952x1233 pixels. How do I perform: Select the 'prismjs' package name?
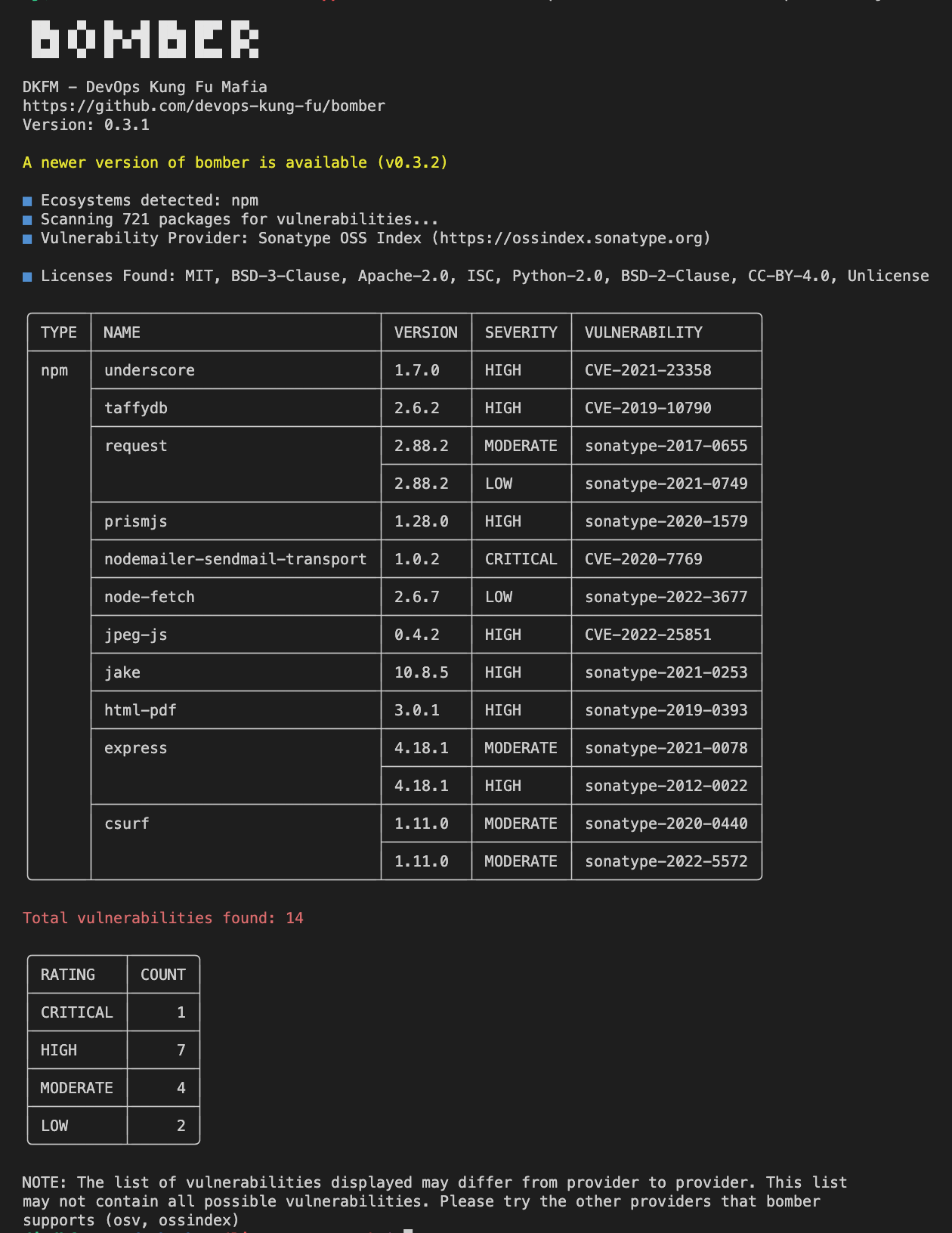pos(136,521)
